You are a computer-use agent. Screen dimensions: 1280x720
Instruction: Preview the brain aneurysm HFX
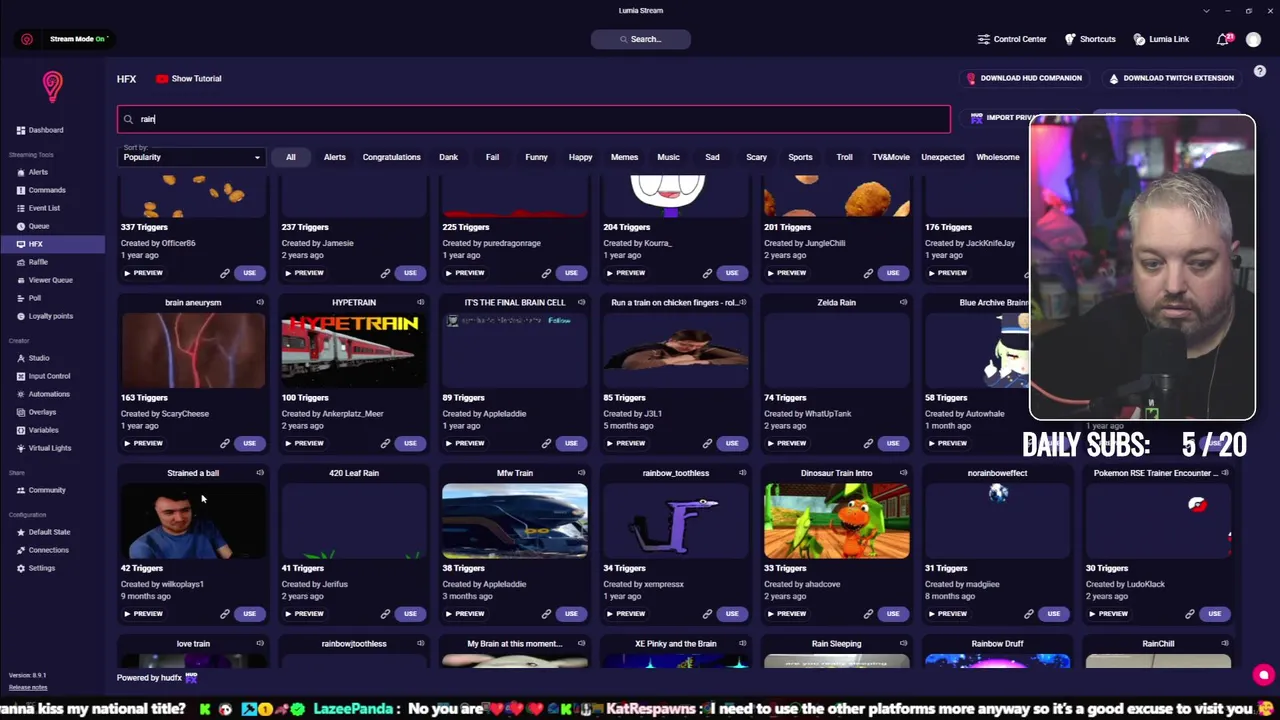click(x=143, y=443)
